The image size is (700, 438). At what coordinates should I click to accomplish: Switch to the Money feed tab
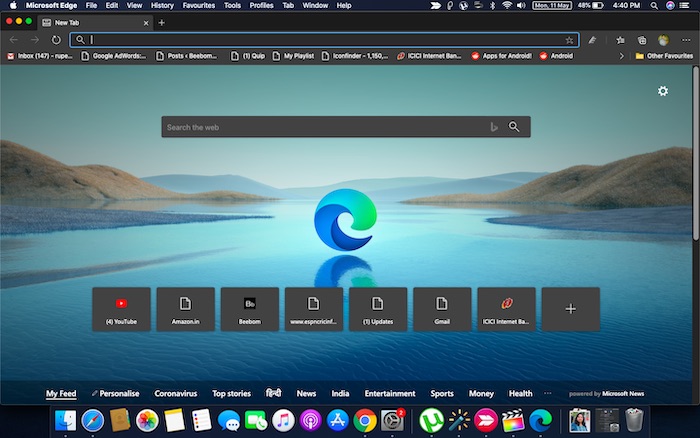pyautogui.click(x=481, y=393)
